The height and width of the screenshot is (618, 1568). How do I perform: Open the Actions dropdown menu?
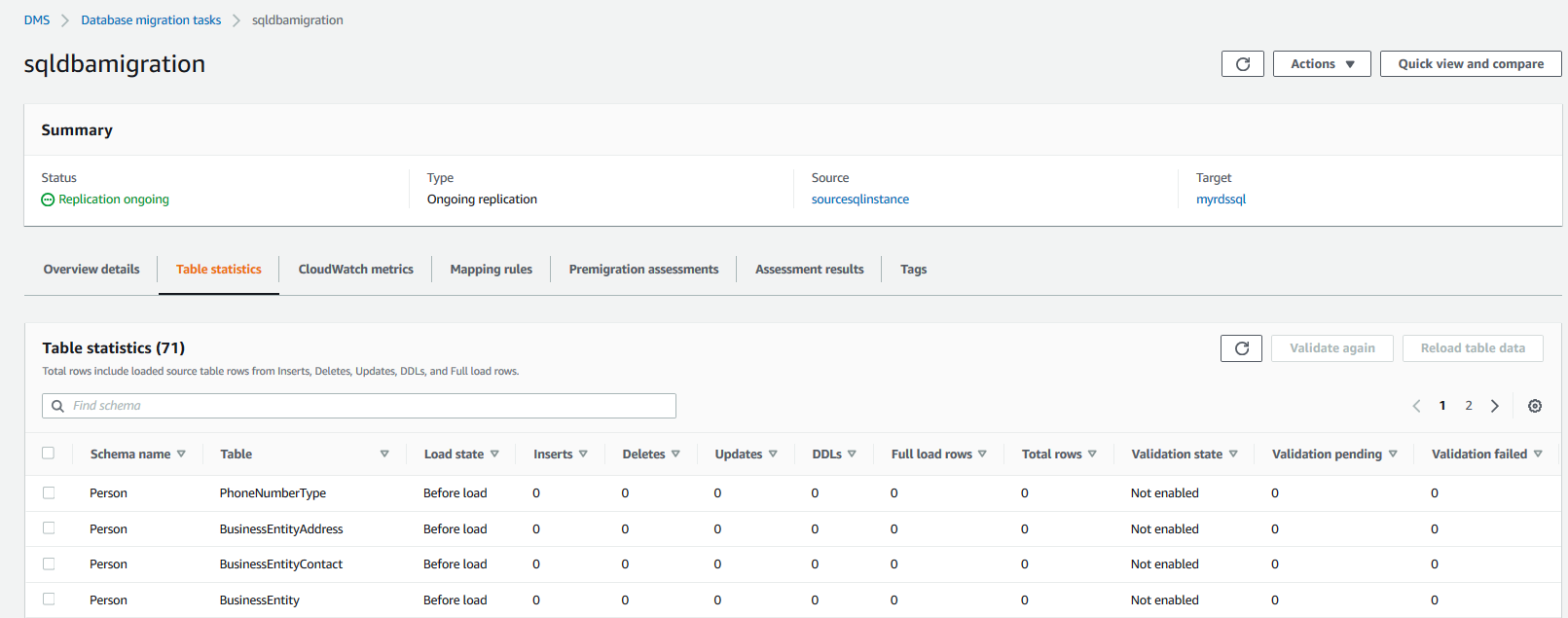(1321, 64)
